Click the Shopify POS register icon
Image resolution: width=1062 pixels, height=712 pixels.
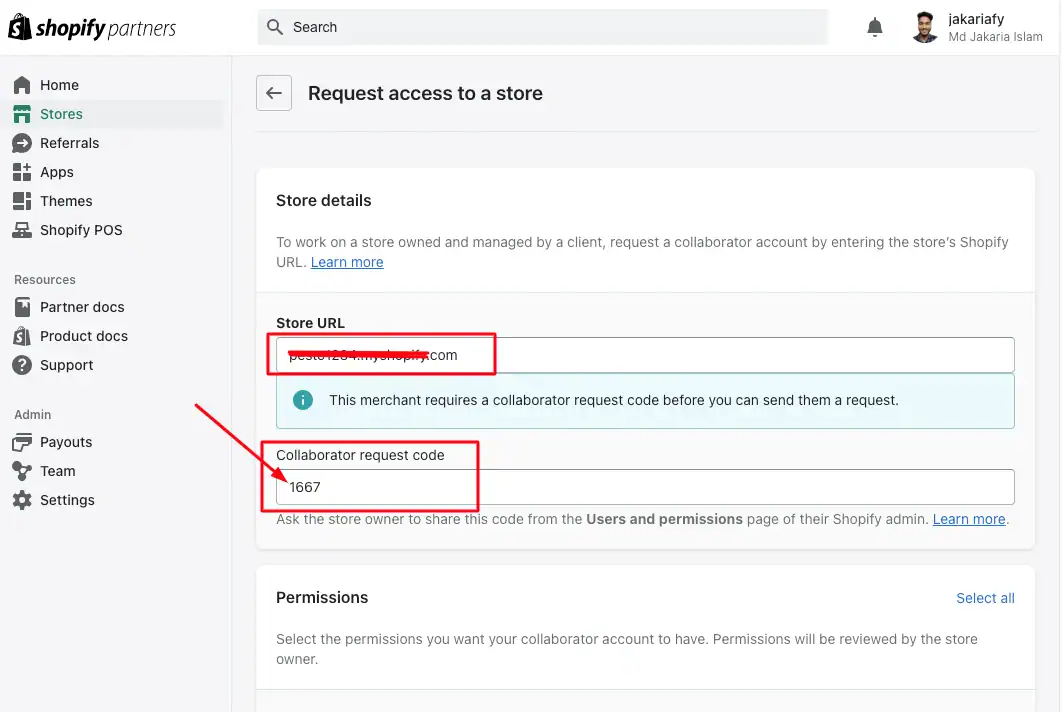point(22,230)
